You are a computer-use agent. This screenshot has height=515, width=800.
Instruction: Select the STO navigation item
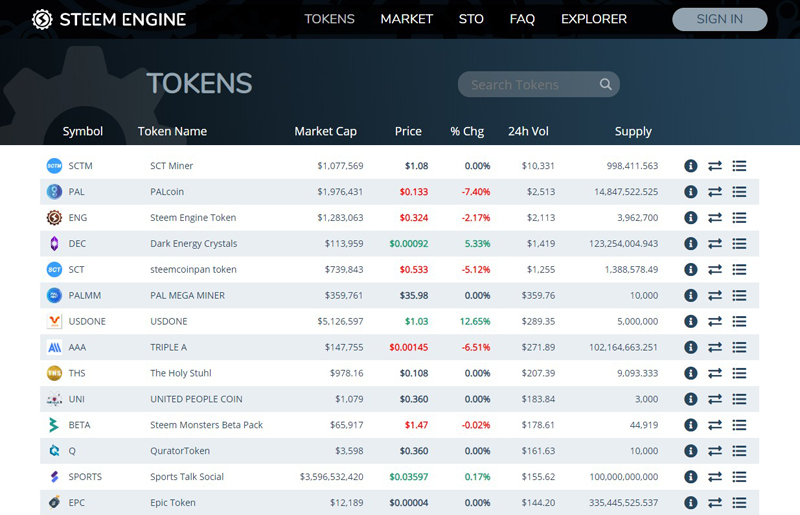(471, 19)
